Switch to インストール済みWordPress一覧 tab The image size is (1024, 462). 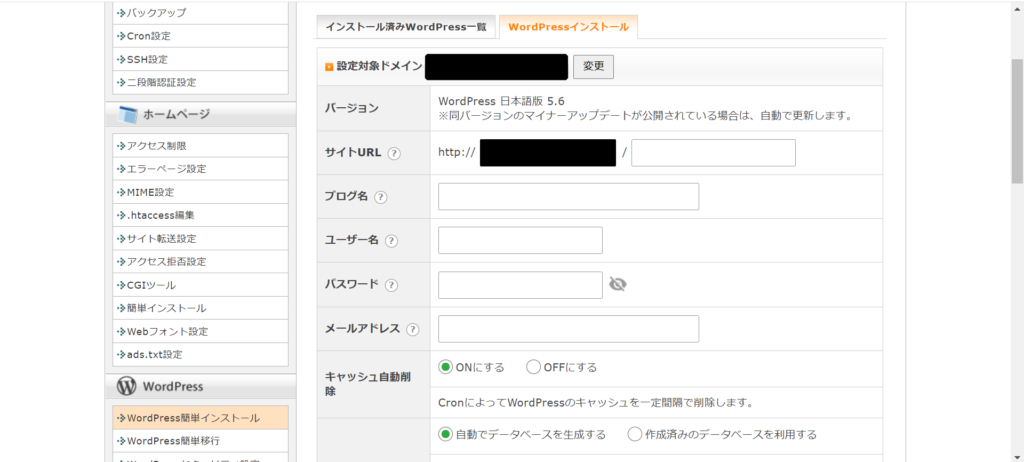coord(406,27)
